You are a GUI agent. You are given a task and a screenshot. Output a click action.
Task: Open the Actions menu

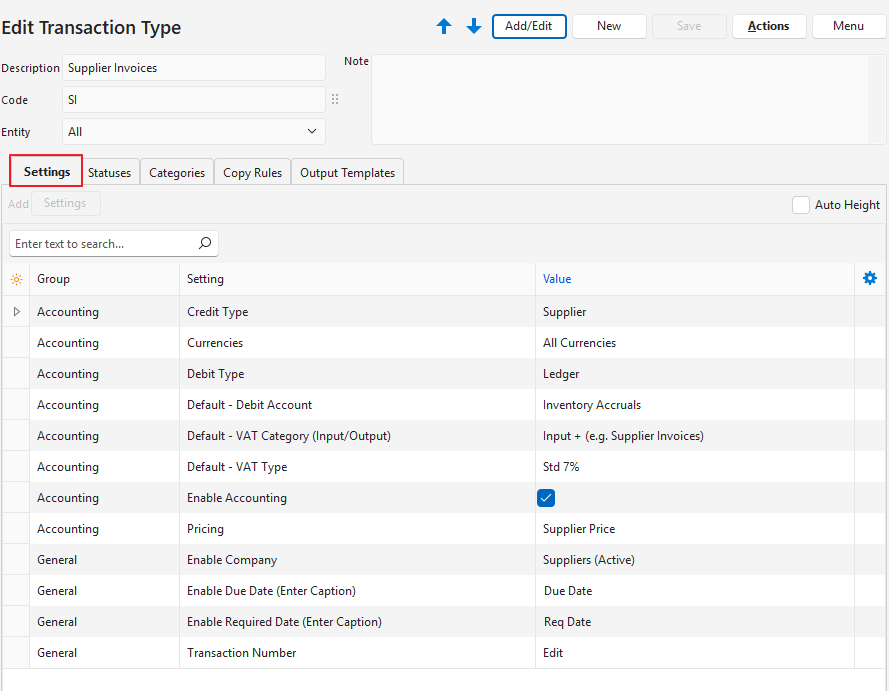(x=768, y=26)
